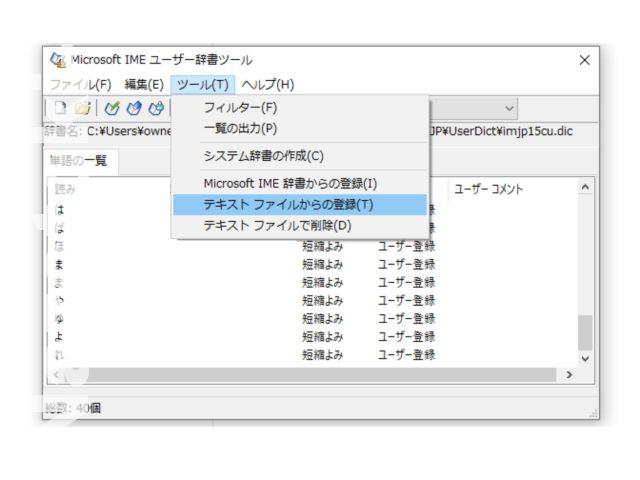
Task: Select システム辞書の作成(C) menu item
Action: click(x=263, y=156)
